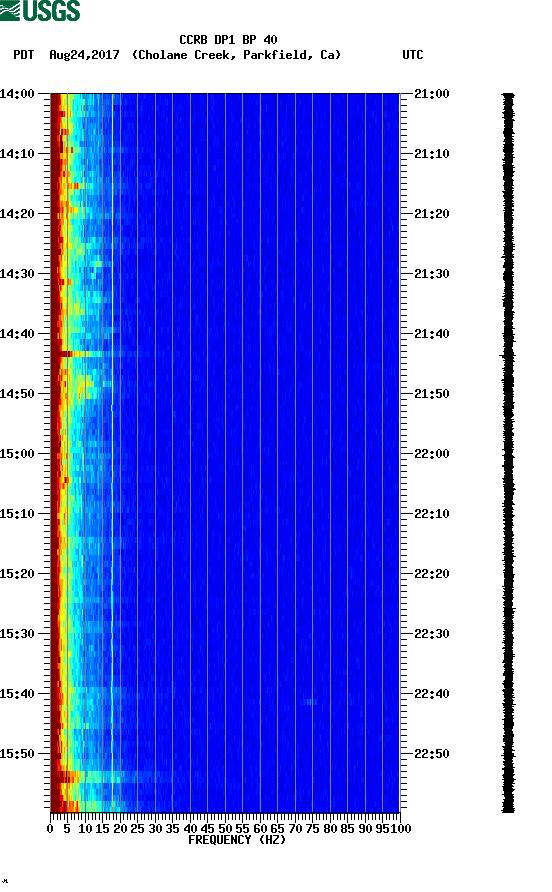Click the 60 Hz frequency tick label
552x892 pixels.
point(260,829)
